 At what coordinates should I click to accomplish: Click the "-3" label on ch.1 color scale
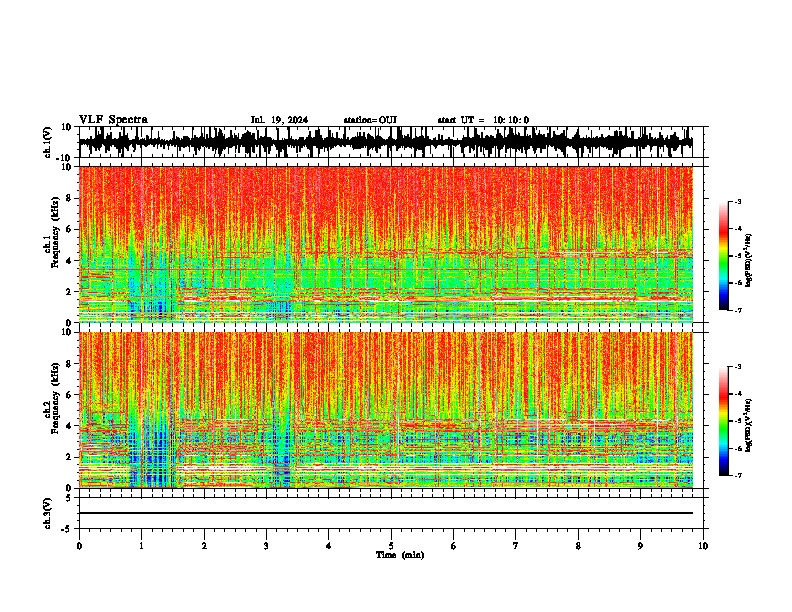[738, 201]
